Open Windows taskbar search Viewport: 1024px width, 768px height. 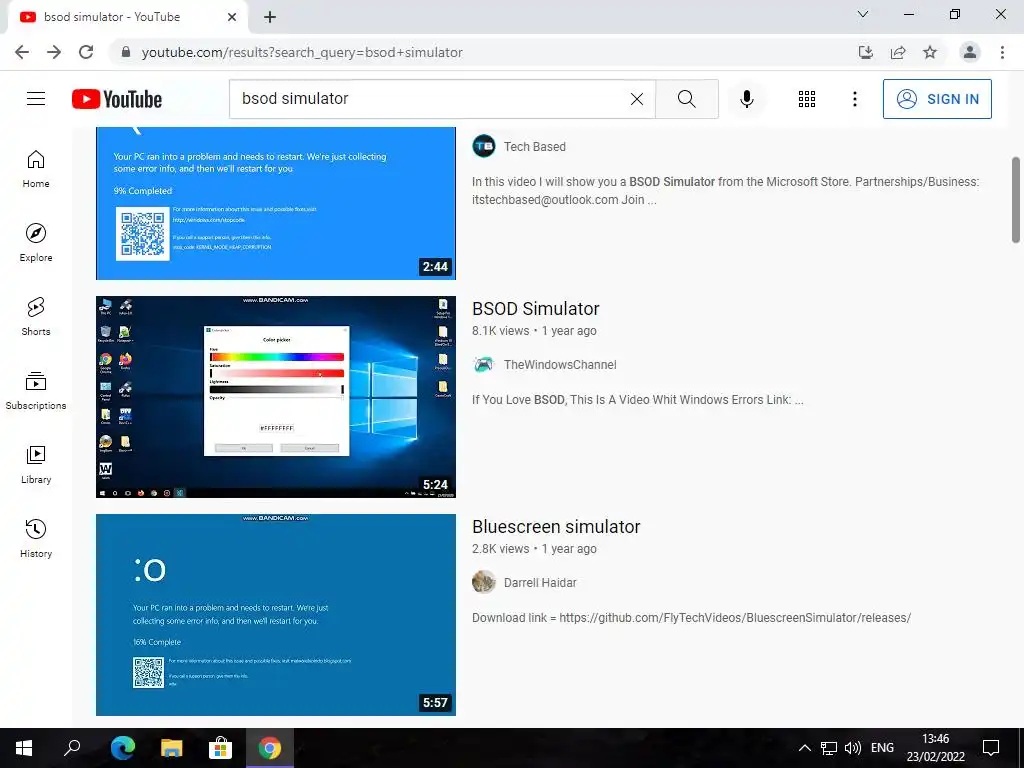click(x=72, y=748)
